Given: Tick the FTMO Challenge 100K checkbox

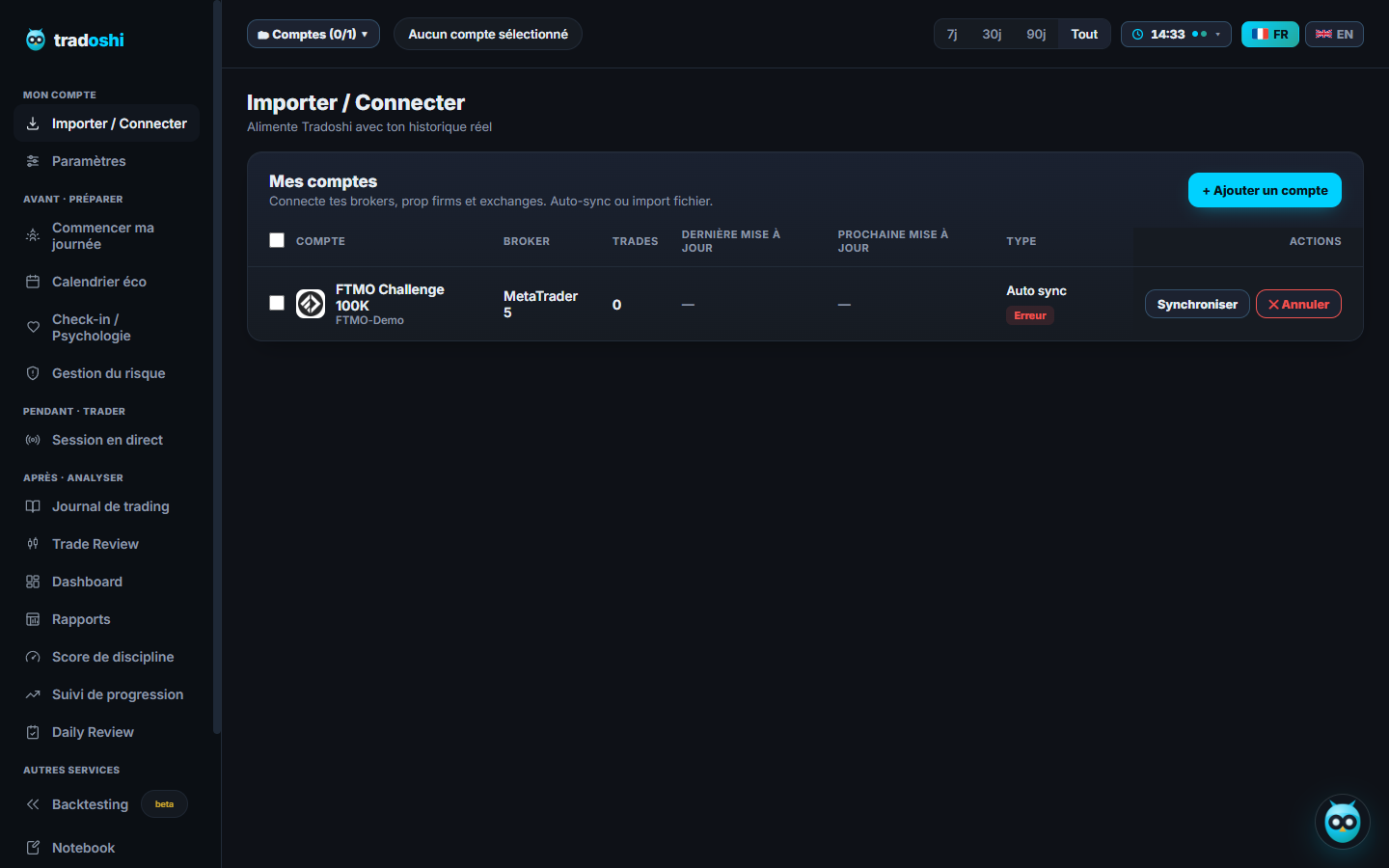Looking at the screenshot, I should 277,303.
